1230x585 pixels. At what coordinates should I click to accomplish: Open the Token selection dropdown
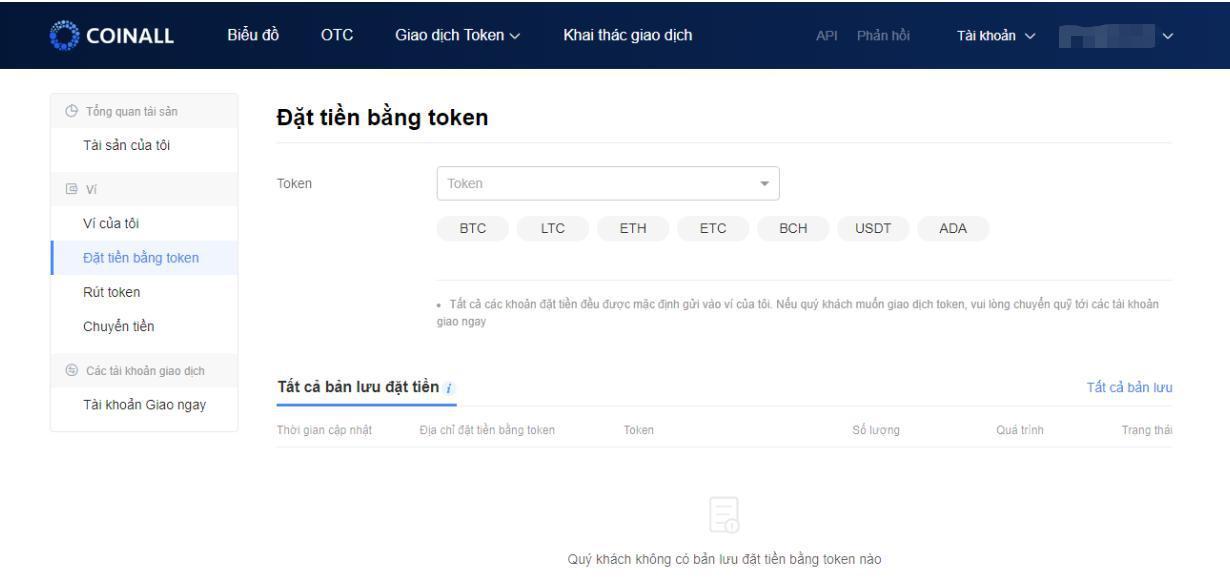[607, 183]
